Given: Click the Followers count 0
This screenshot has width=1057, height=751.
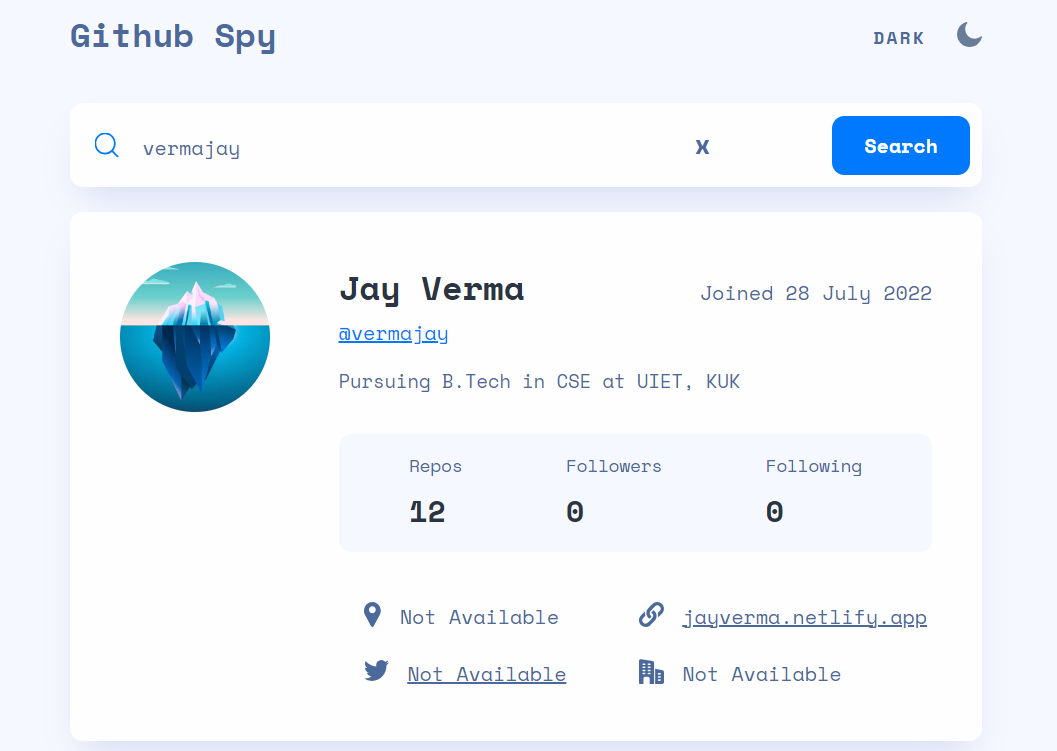Looking at the screenshot, I should pyautogui.click(x=575, y=512).
